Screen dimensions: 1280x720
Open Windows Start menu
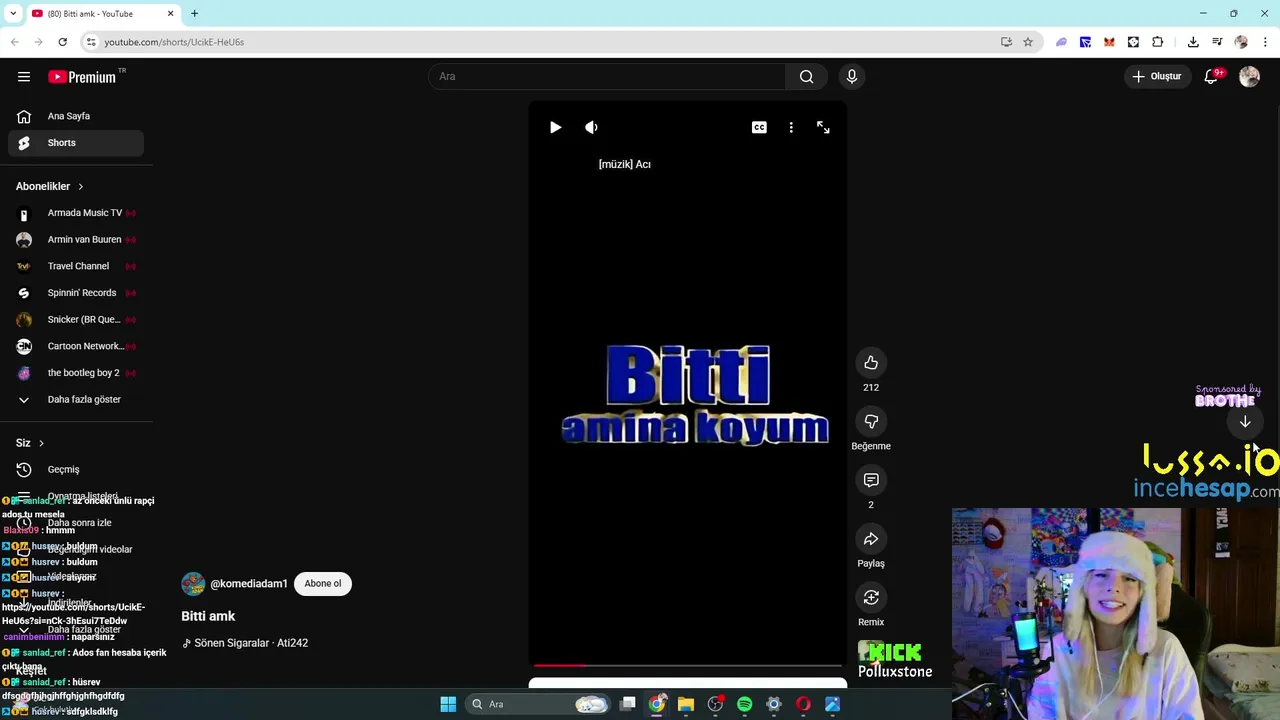tap(448, 704)
